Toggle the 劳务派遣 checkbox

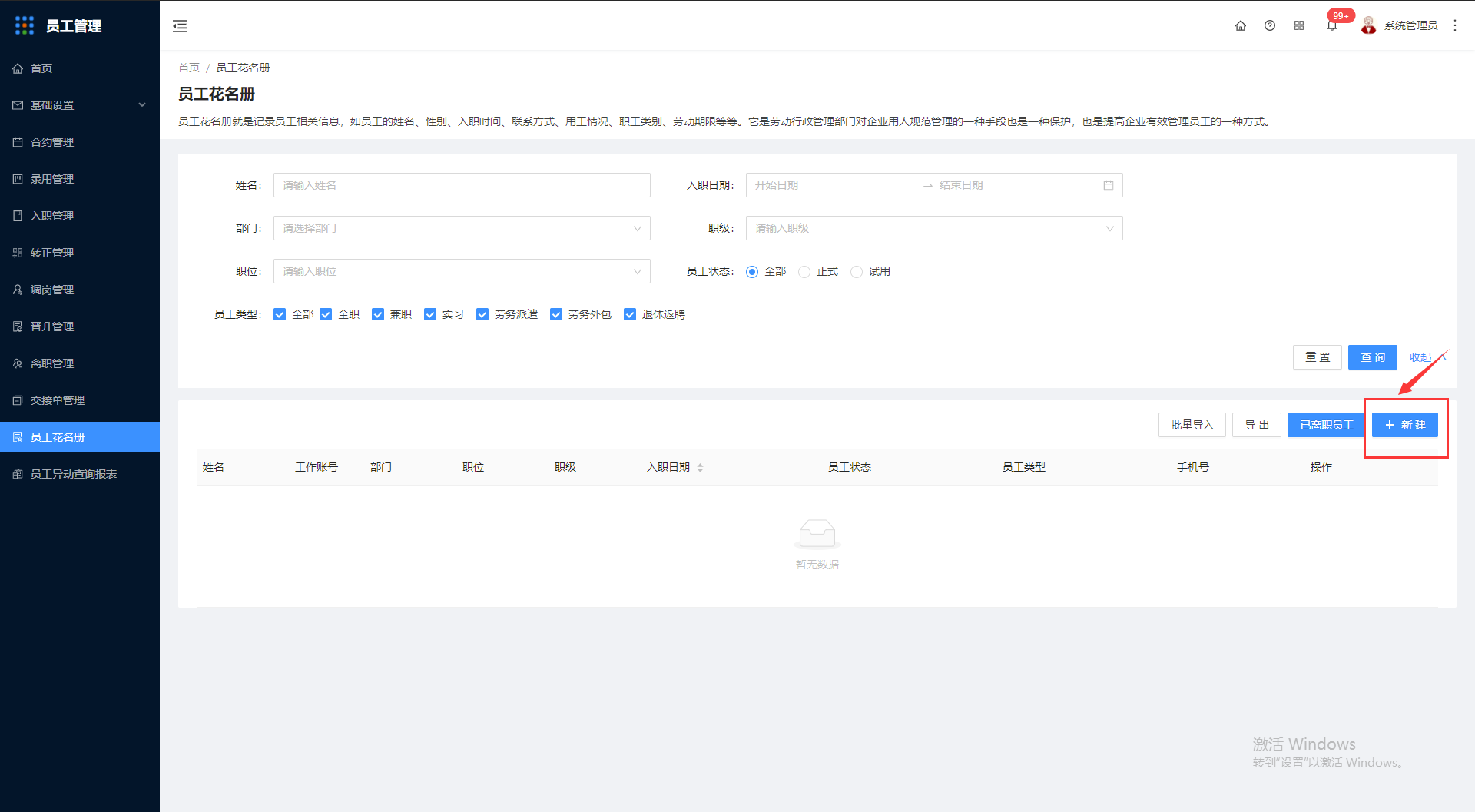point(482,314)
